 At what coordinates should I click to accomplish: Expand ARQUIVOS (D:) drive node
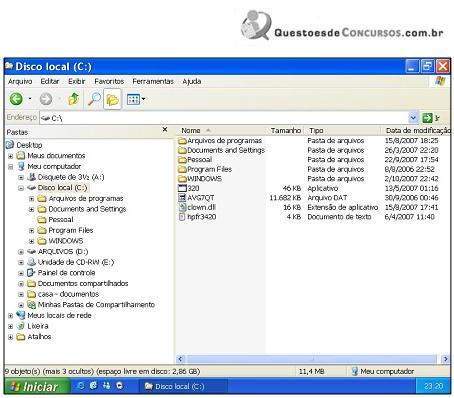pyautogui.click(x=21, y=252)
